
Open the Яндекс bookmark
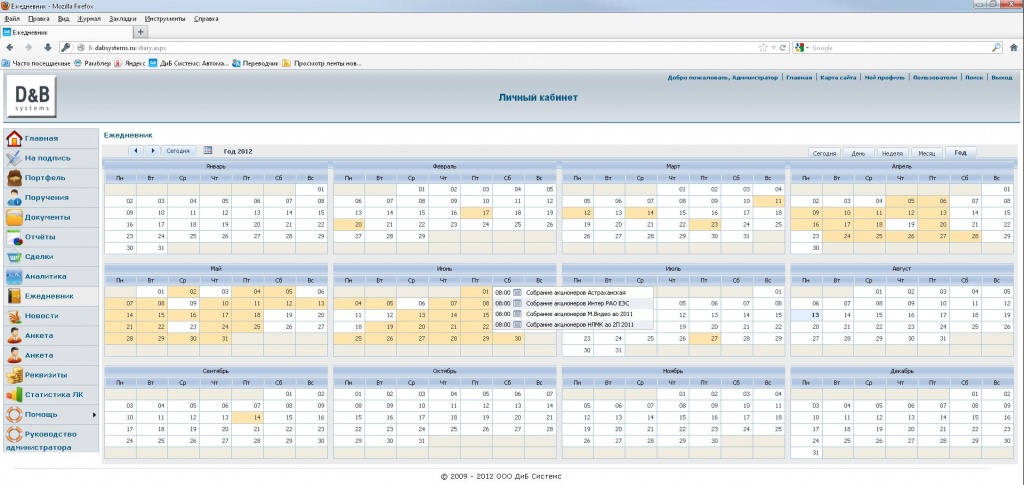[129, 63]
